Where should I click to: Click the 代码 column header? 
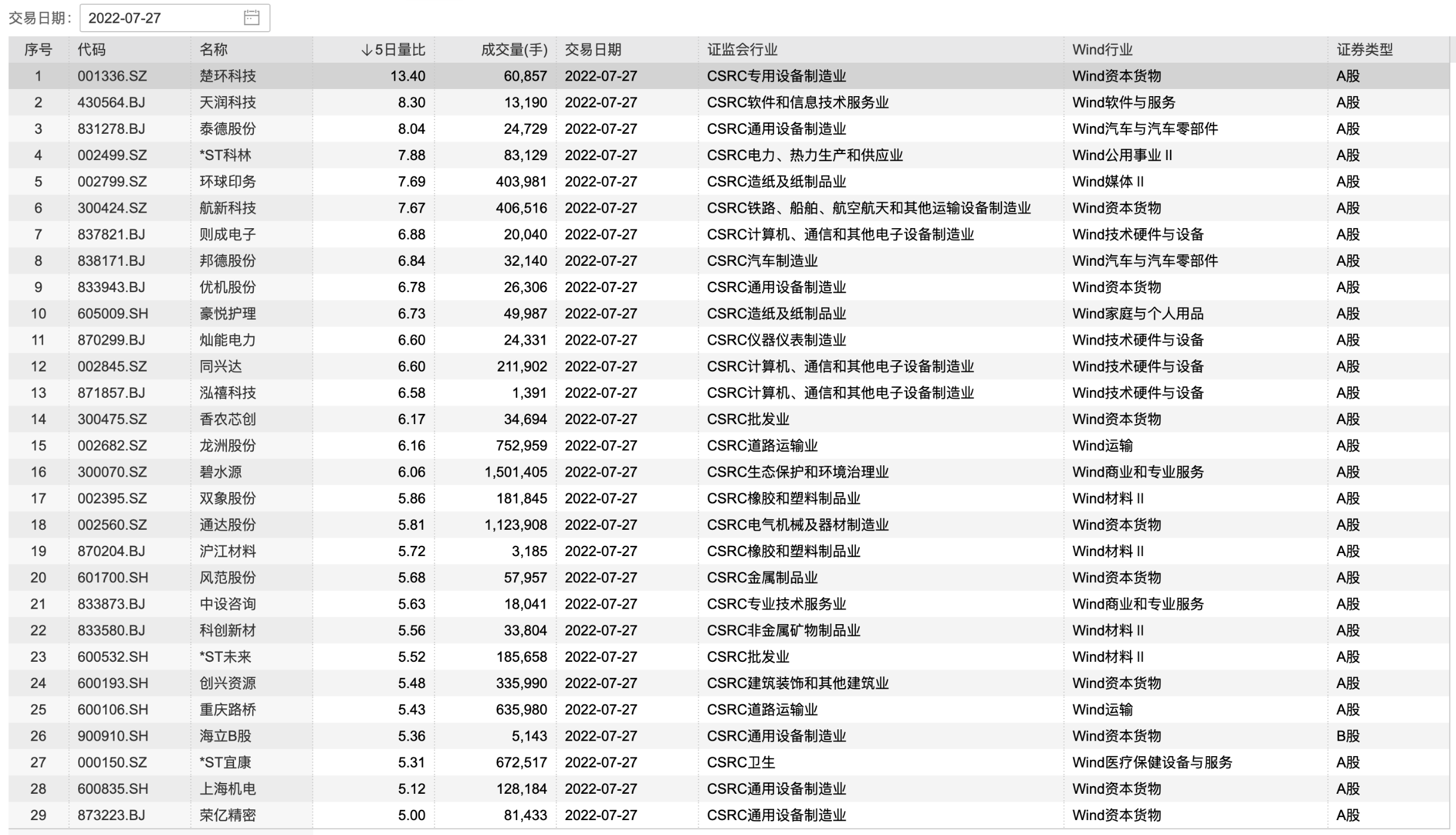(x=91, y=50)
